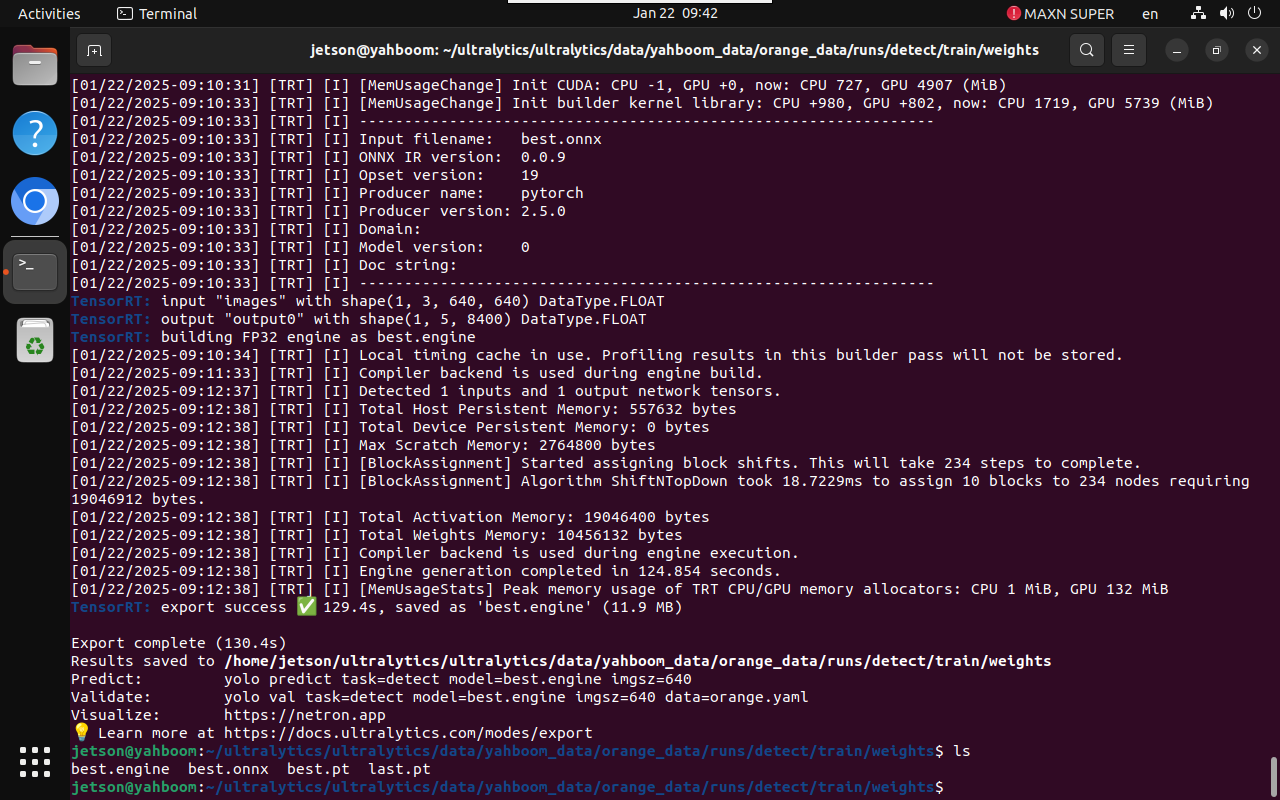Show all applications grid

click(x=35, y=762)
